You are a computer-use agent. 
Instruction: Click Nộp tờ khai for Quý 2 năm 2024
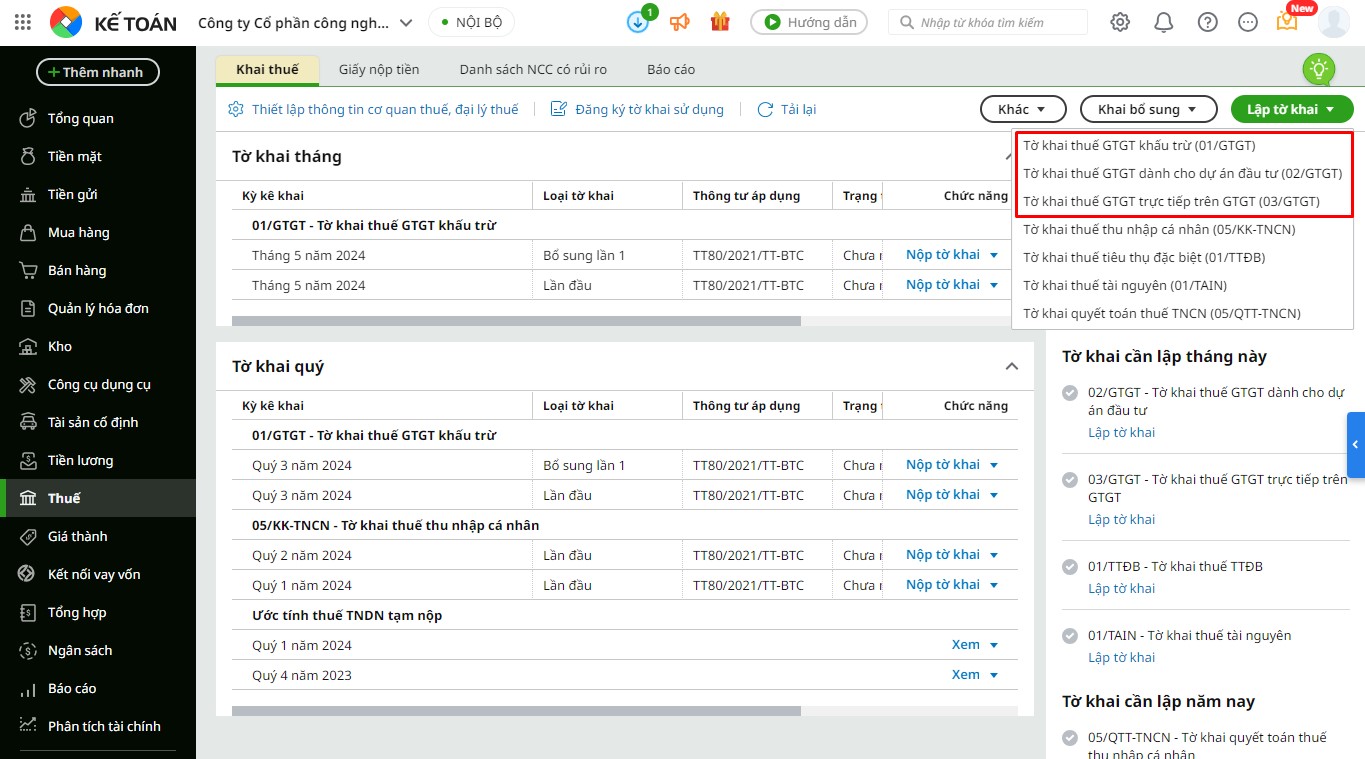click(x=942, y=555)
